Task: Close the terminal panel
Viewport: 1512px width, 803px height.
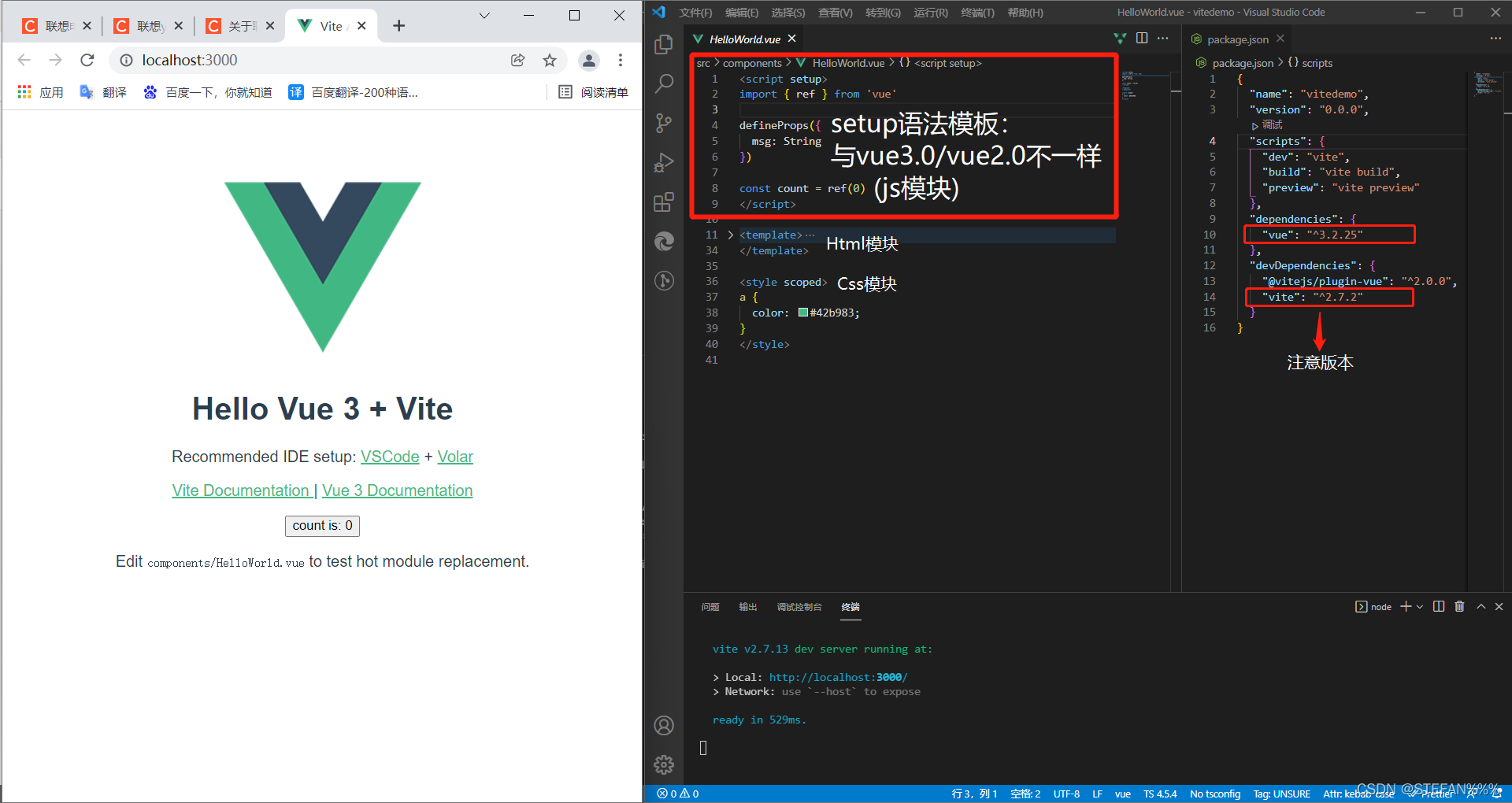Action: (1499, 606)
